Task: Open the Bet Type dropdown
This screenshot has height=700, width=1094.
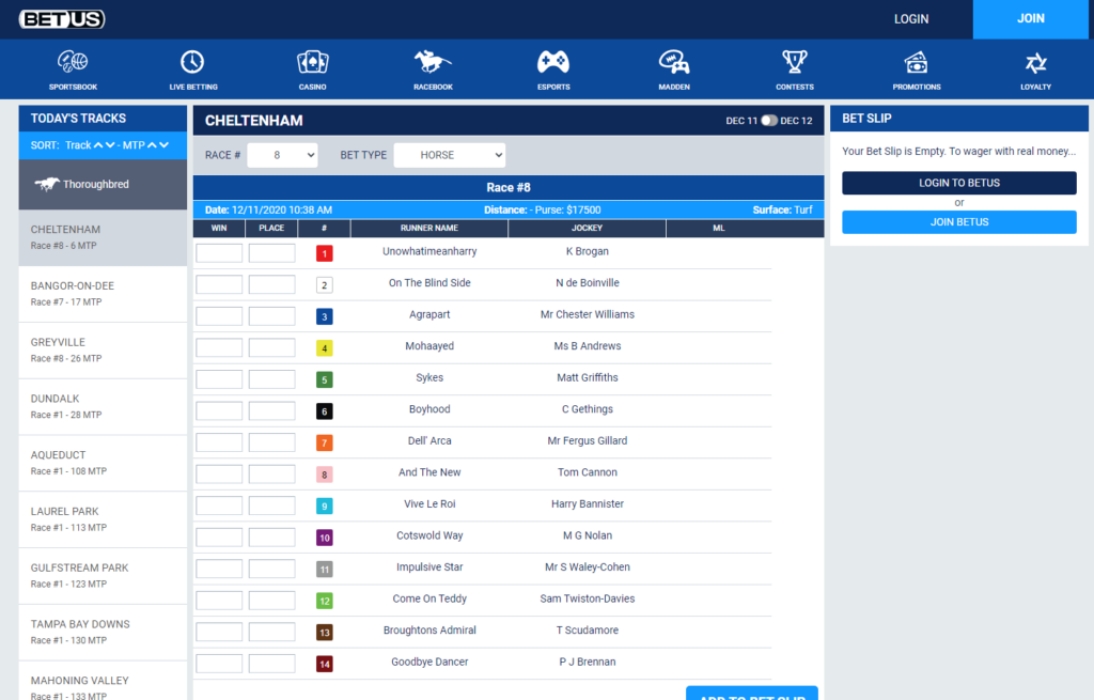Action: [449, 155]
